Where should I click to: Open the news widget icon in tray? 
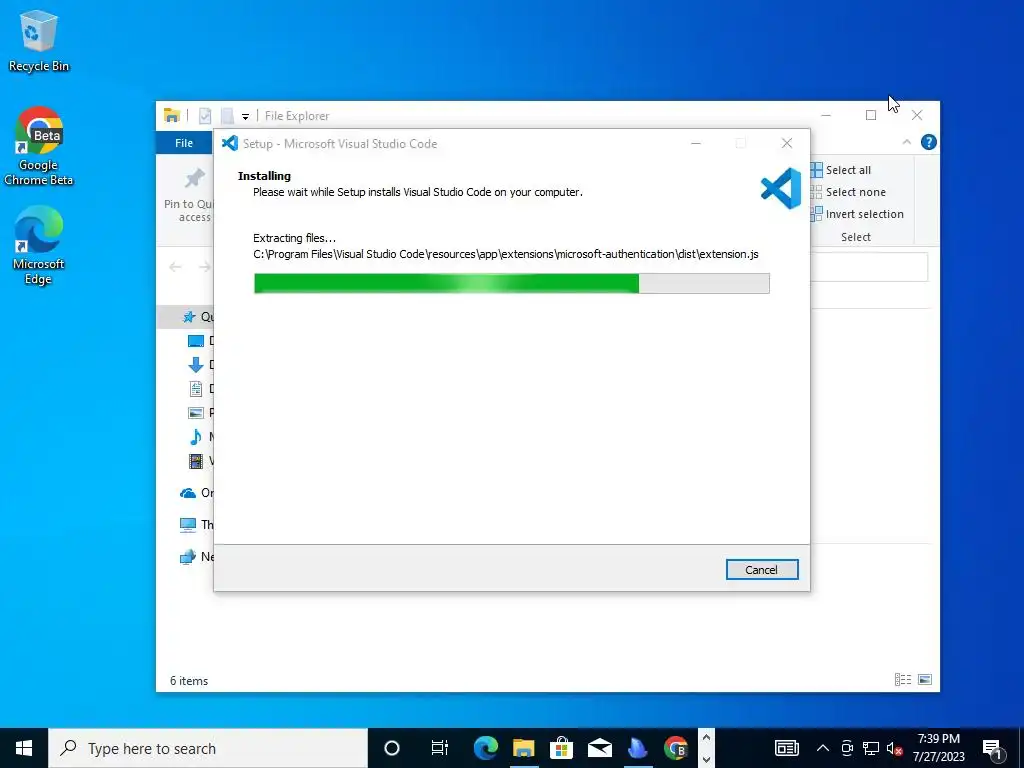pyautogui.click(x=786, y=748)
